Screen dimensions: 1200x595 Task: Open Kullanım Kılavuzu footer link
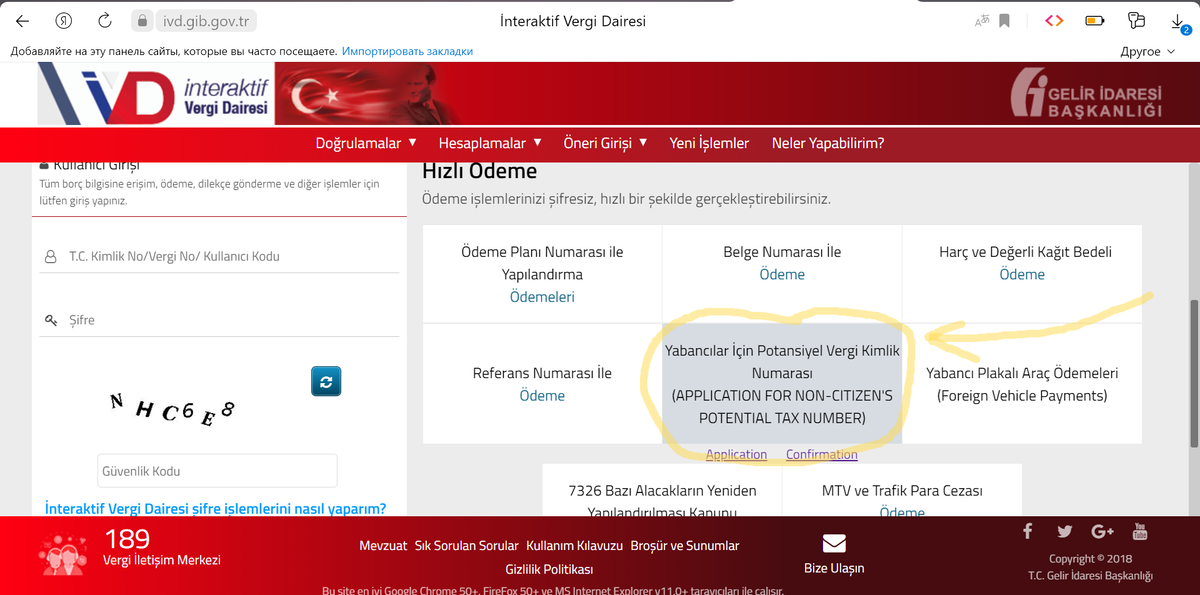[575, 546]
